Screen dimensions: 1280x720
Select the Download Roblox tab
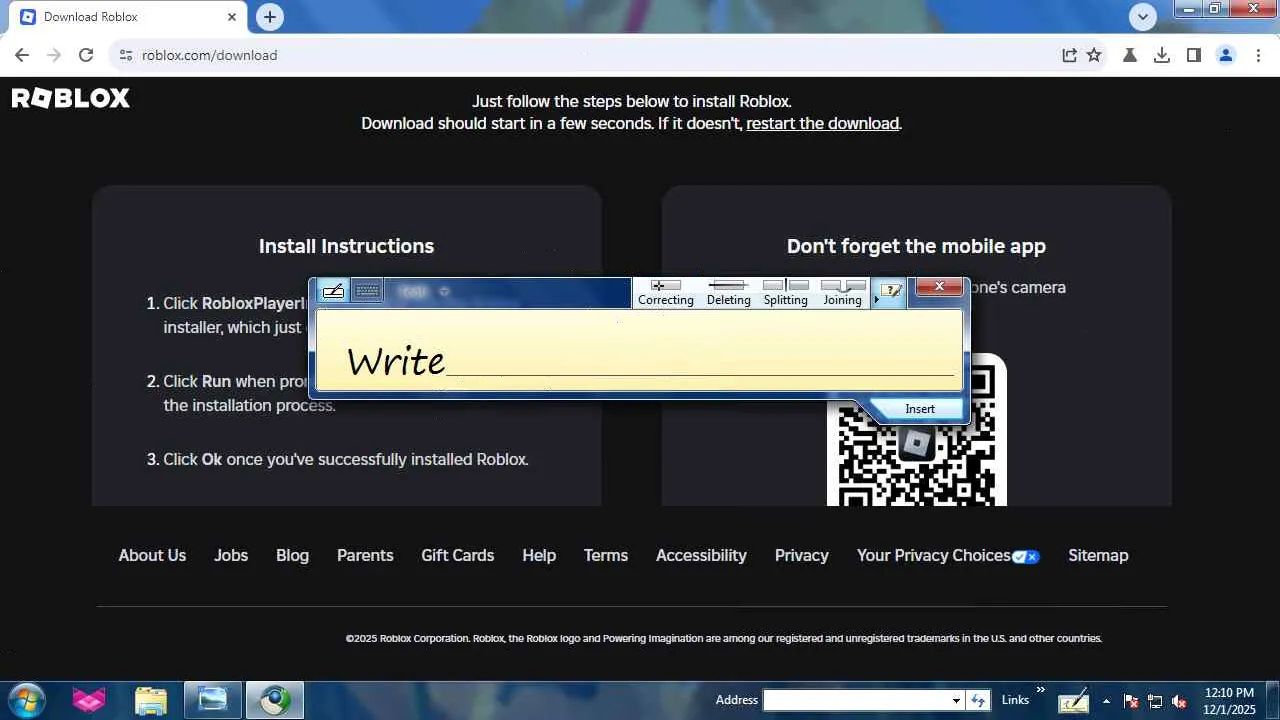coord(129,17)
